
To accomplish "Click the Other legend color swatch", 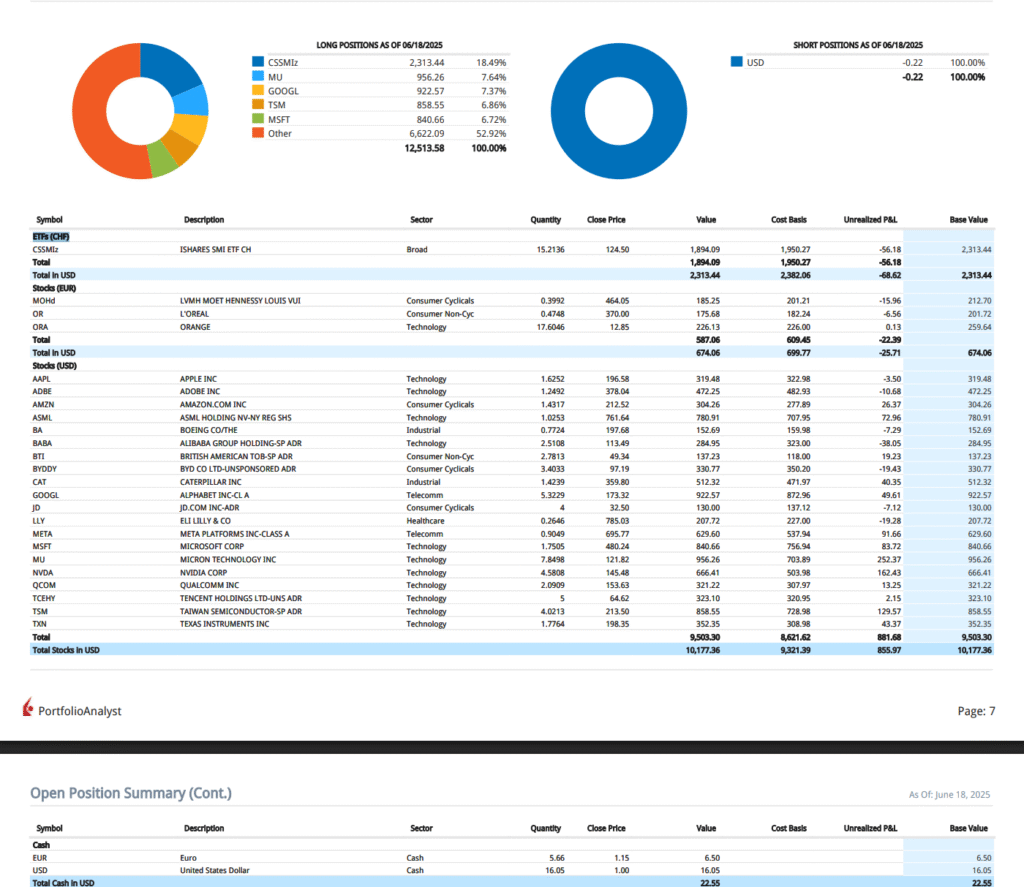I will (258, 133).
